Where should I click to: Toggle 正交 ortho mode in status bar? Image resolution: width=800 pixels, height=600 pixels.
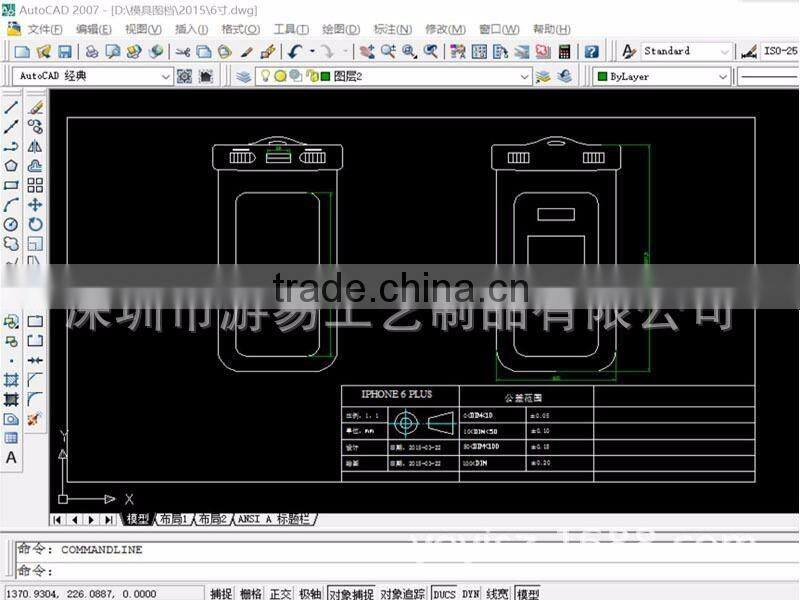pyautogui.click(x=281, y=593)
